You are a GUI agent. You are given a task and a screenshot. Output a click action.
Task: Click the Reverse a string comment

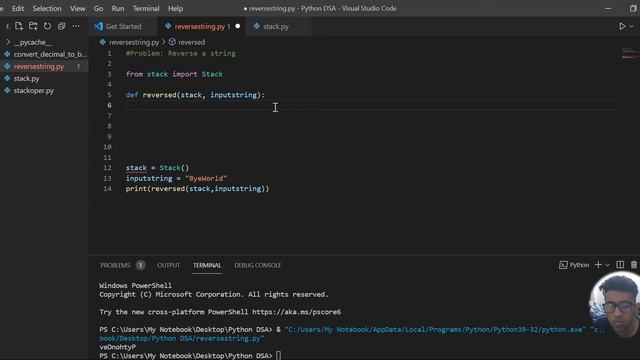point(181,53)
